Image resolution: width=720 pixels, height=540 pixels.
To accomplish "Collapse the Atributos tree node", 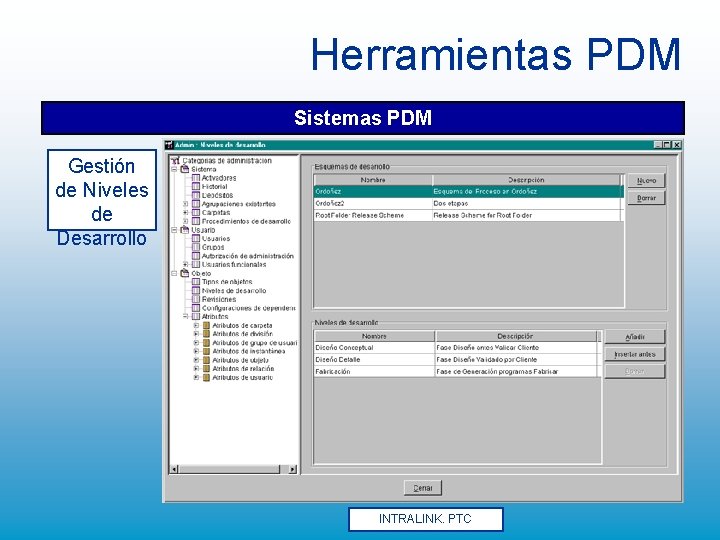I will pyautogui.click(x=186, y=317).
